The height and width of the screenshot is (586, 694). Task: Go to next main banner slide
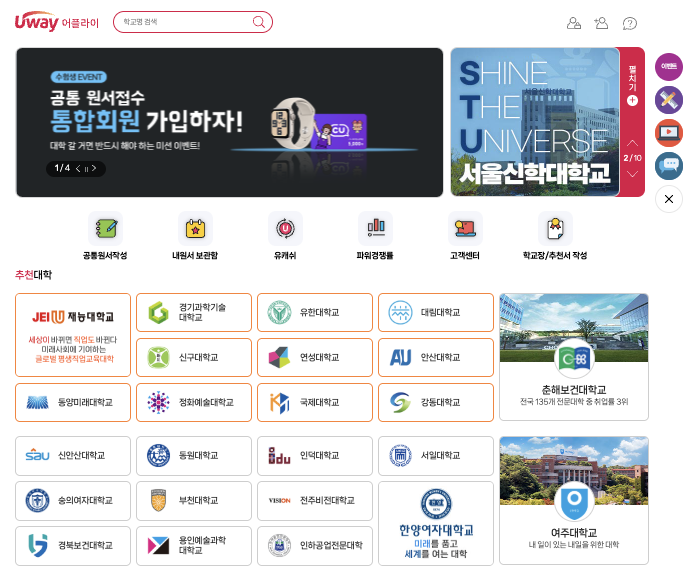(x=94, y=168)
